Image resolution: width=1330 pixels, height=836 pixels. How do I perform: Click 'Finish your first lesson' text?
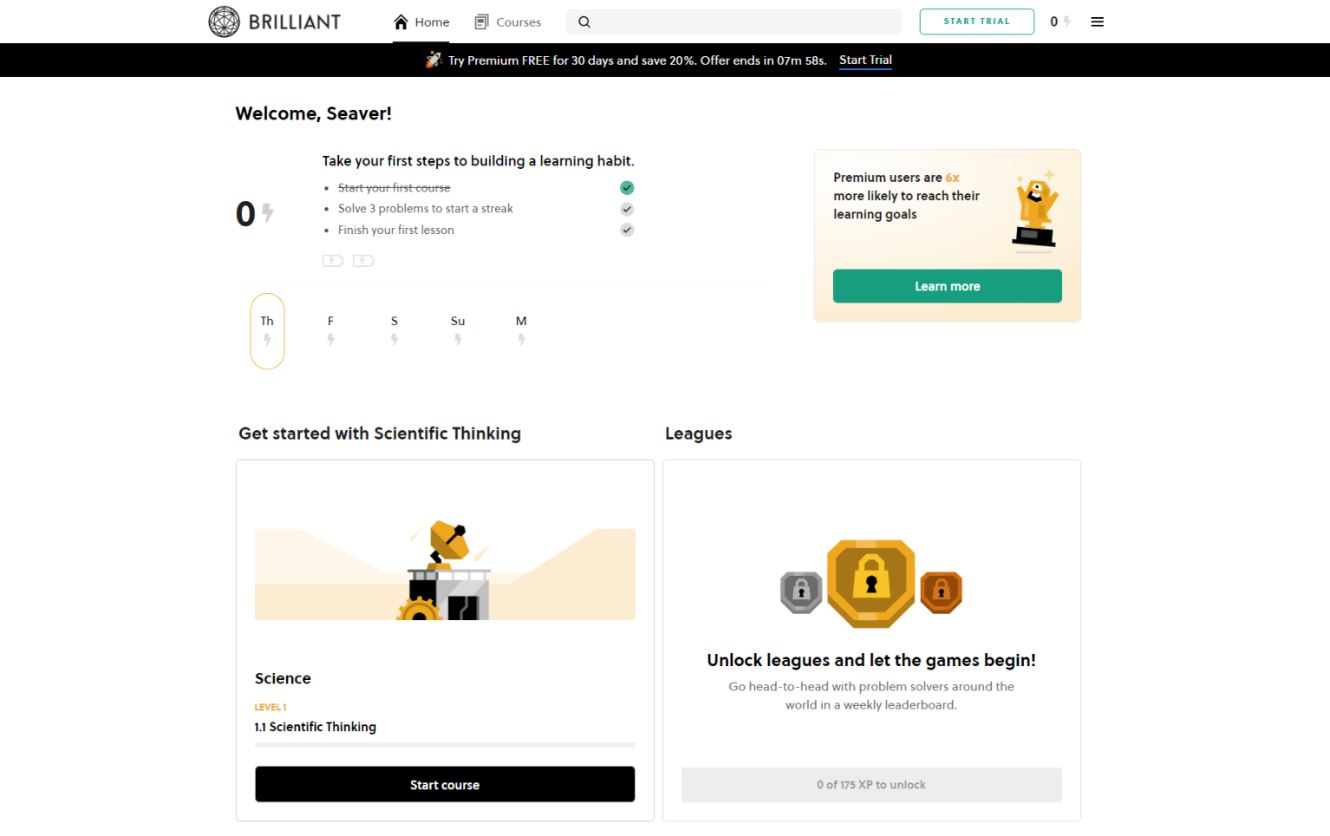pos(396,230)
